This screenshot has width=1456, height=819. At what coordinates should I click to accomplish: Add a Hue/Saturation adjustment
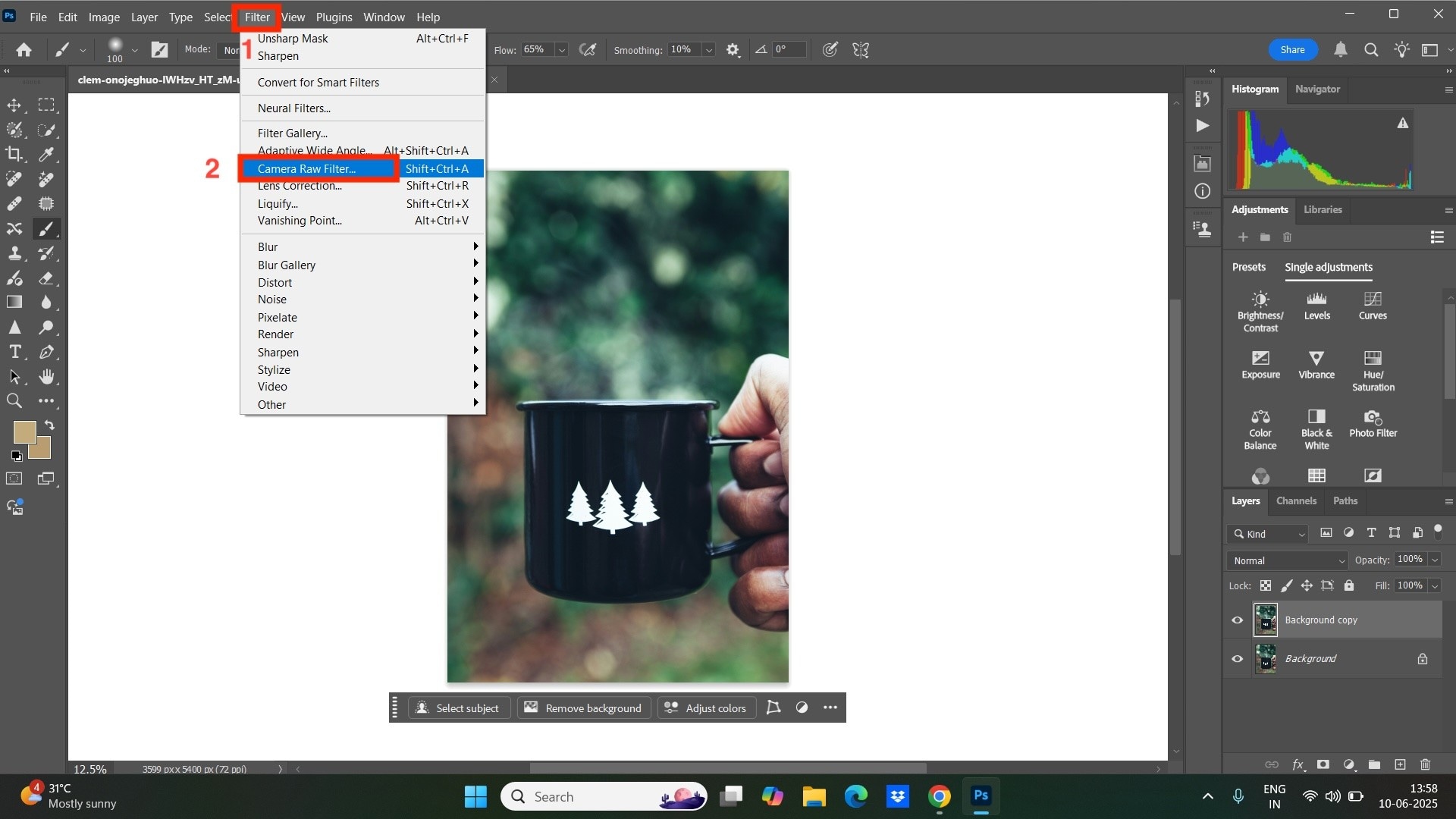[x=1373, y=371]
